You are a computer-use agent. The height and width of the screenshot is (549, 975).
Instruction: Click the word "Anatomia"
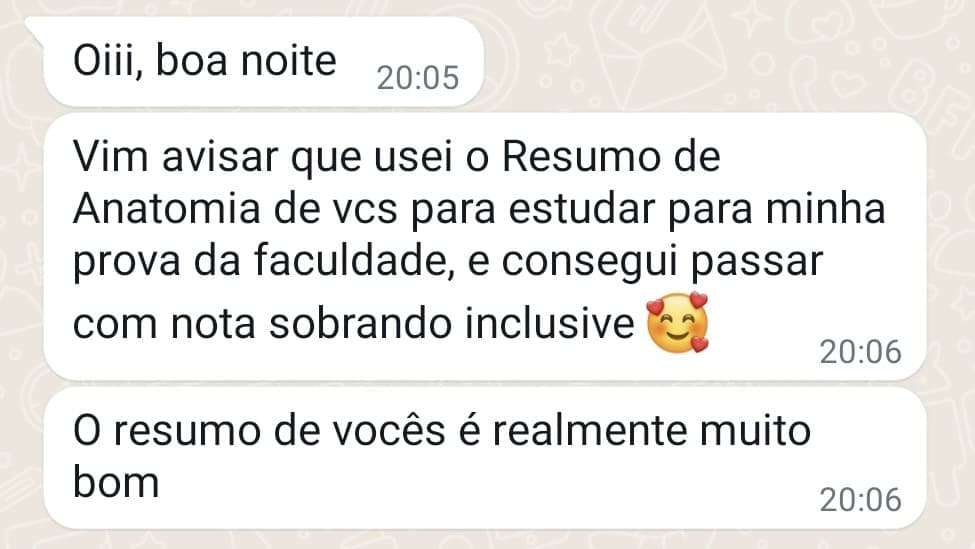click(x=167, y=208)
